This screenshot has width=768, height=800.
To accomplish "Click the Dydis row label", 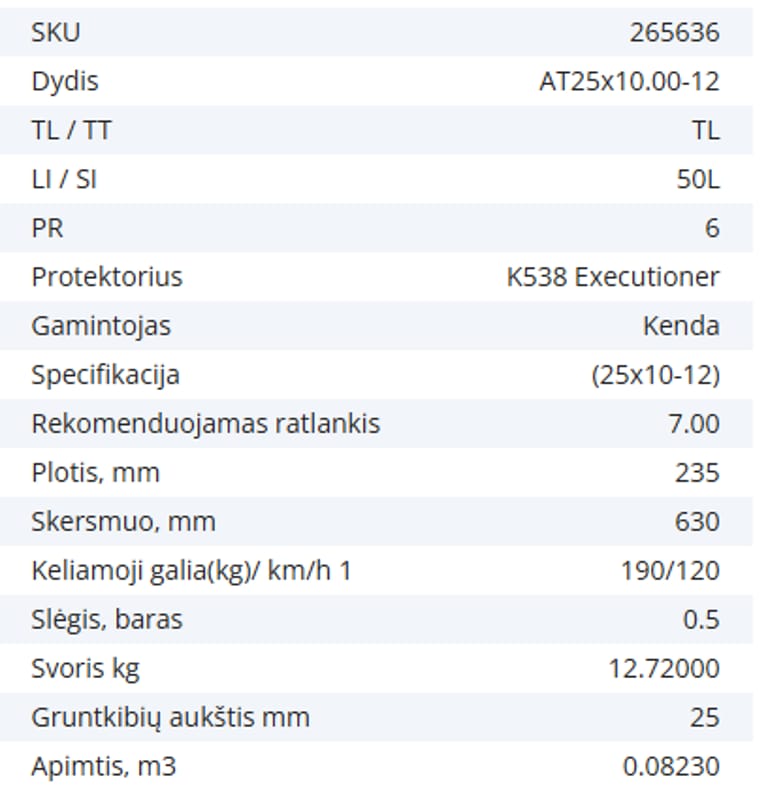I will point(65,81).
